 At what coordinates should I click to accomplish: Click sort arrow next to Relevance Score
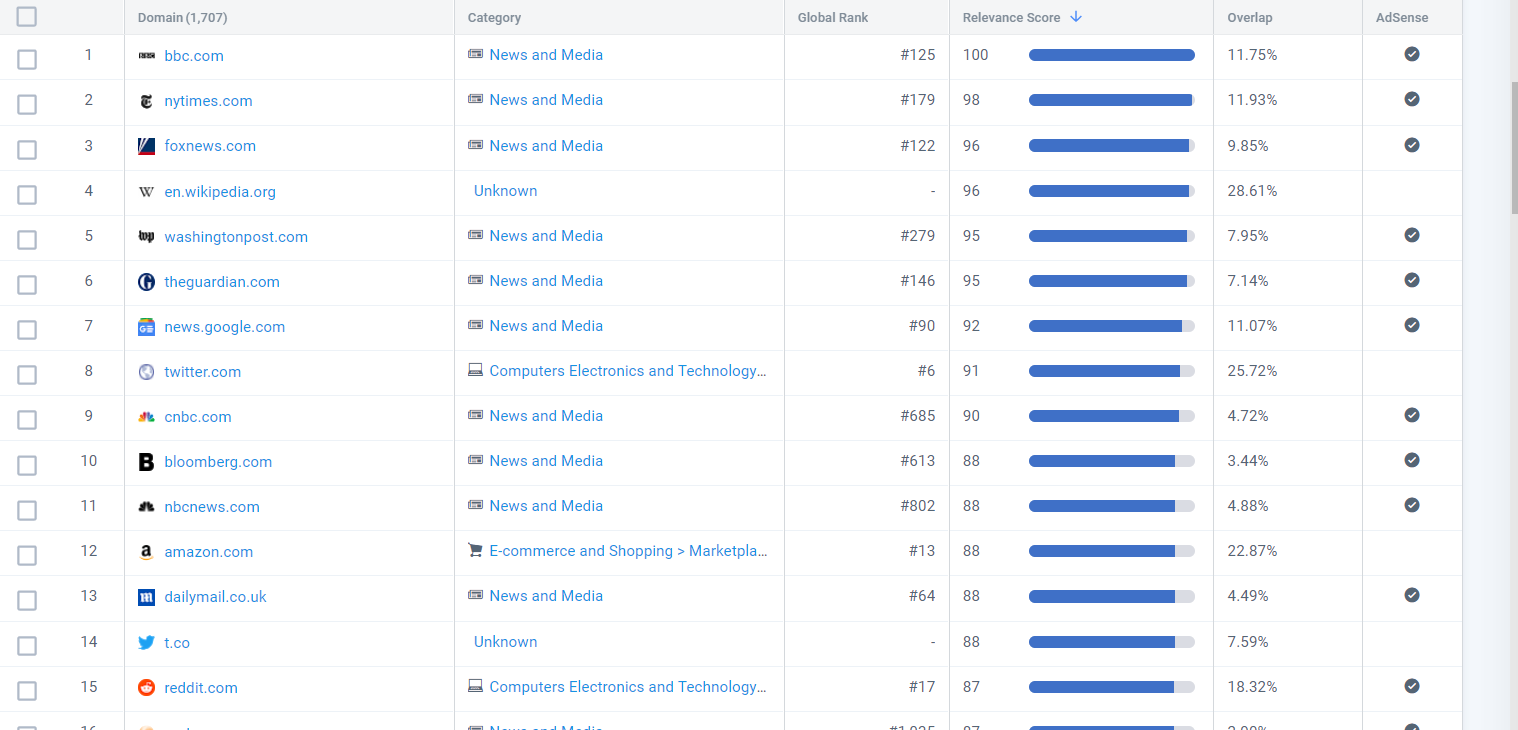(x=1076, y=17)
